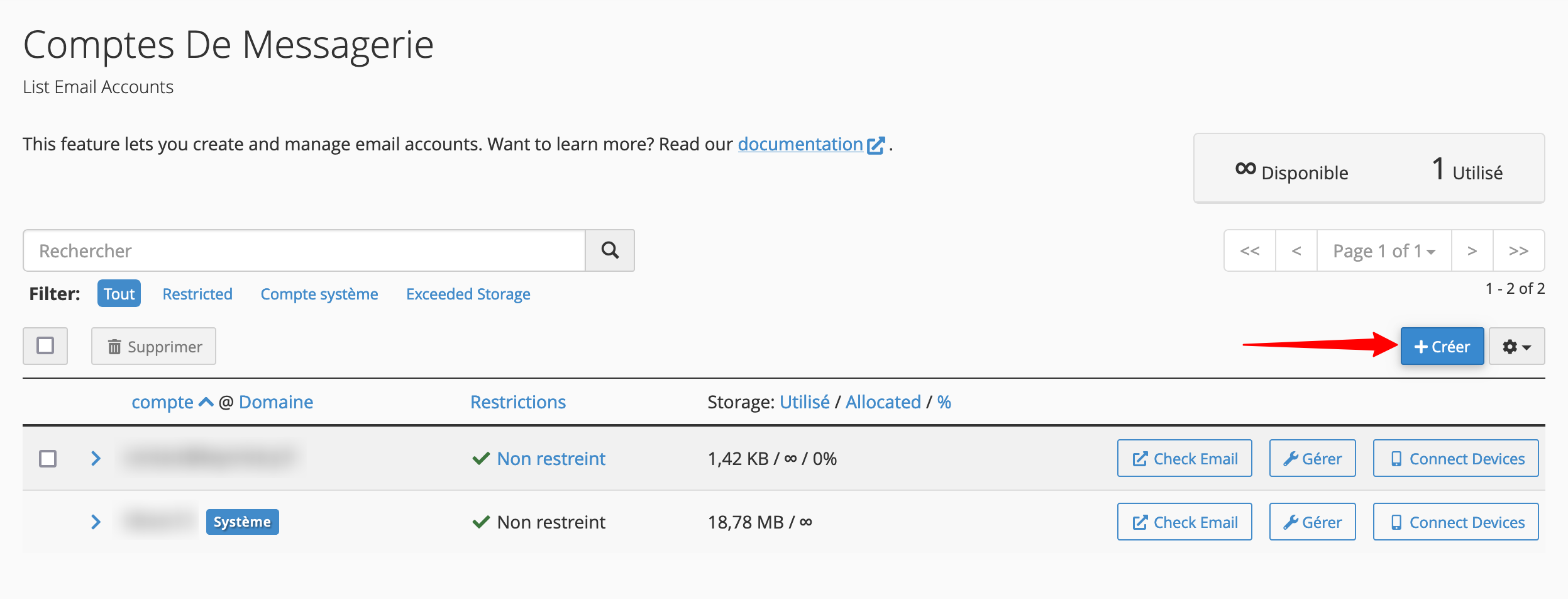Screen dimensions: 1568x599
Task: Select the Restricted filter
Action: 197,294
